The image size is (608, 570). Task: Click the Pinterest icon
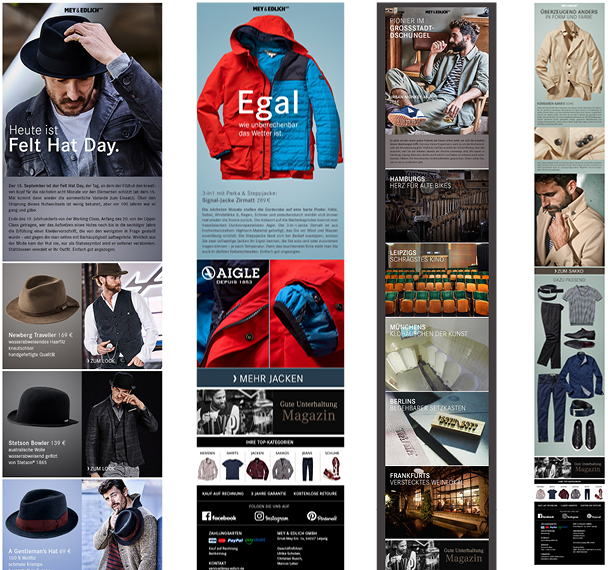(x=312, y=516)
